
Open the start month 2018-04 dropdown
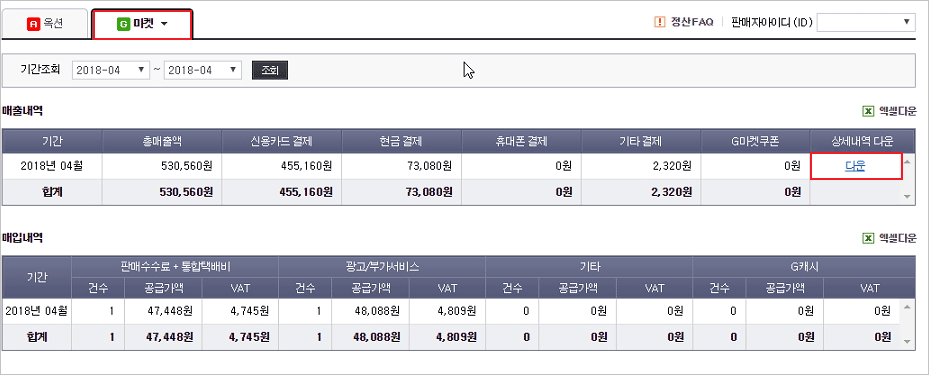coord(111,70)
